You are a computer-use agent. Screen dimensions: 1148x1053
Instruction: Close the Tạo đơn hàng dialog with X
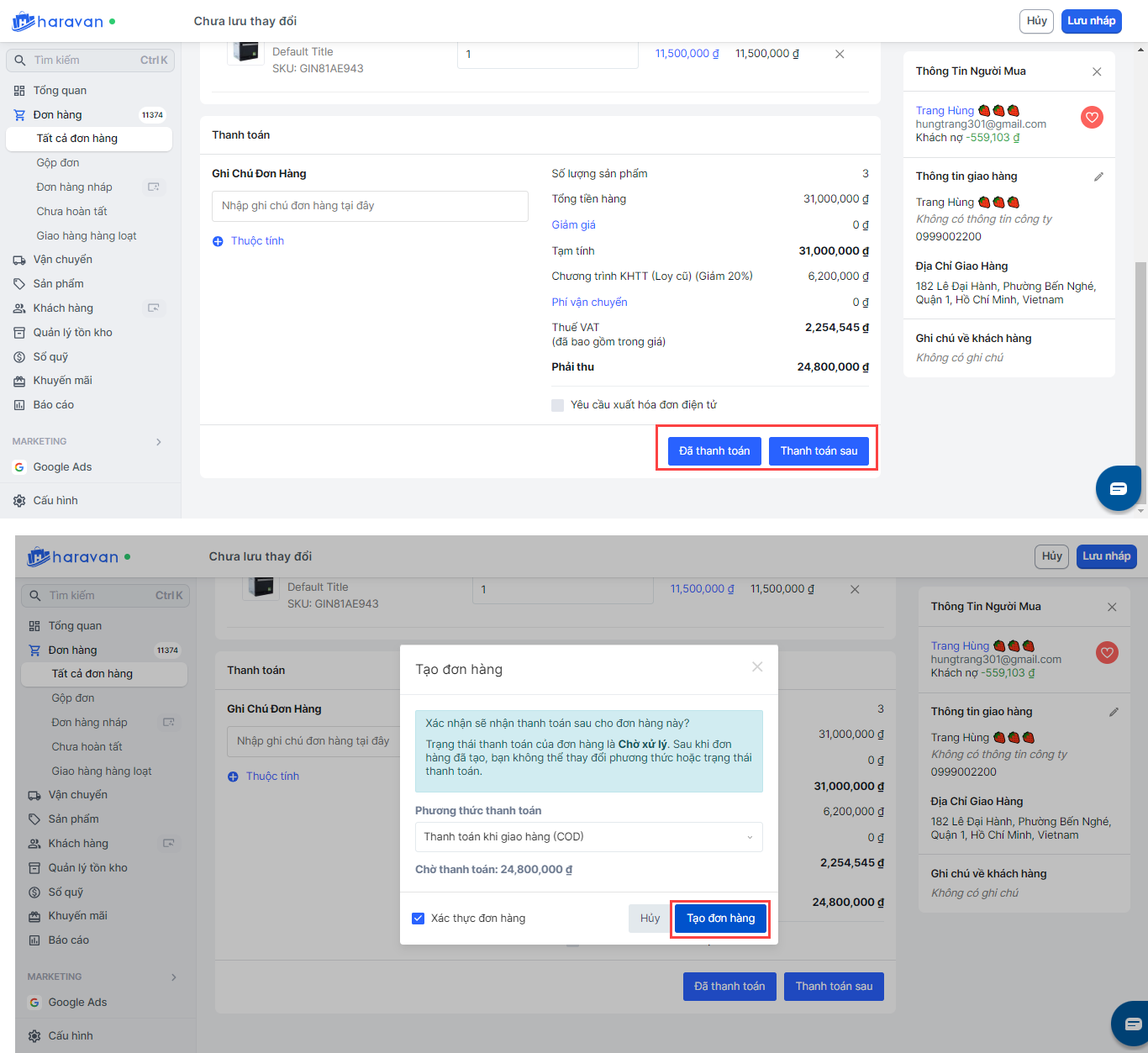(x=757, y=666)
